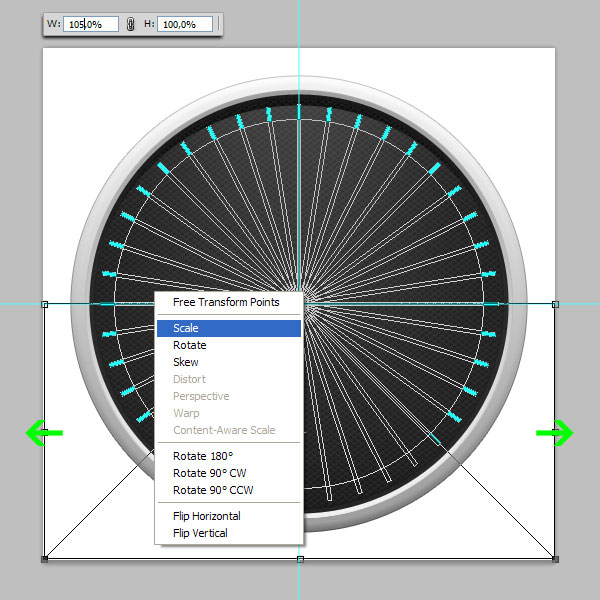Screen dimensions: 600x600
Task: Toggle the aspect ratio chain link icon
Action: click(x=130, y=24)
